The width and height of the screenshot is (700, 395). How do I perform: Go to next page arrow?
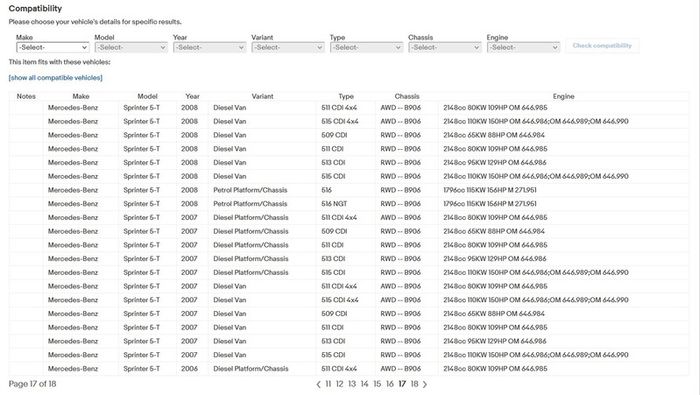[425, 384]
